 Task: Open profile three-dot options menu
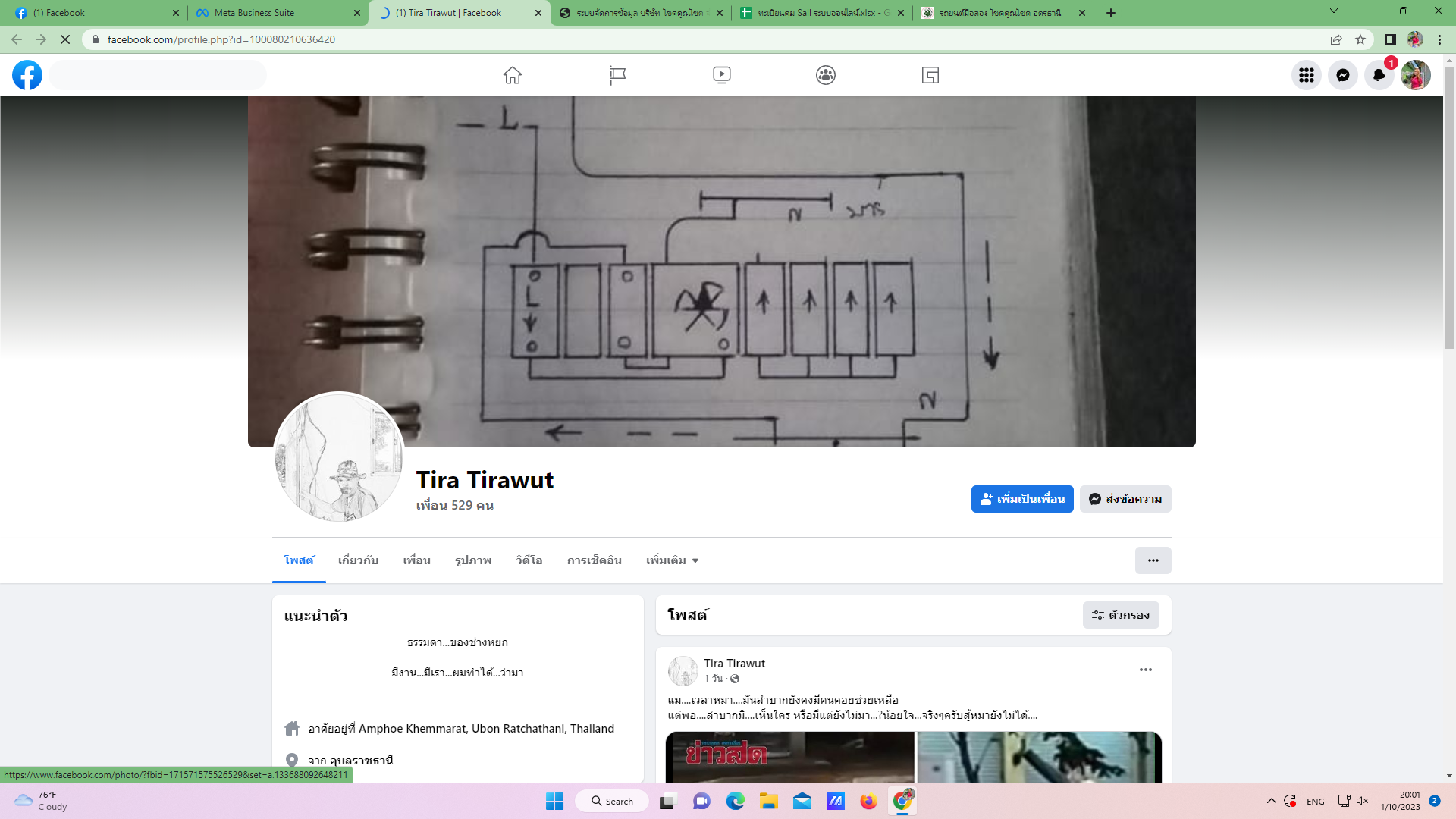point(1153,560)
